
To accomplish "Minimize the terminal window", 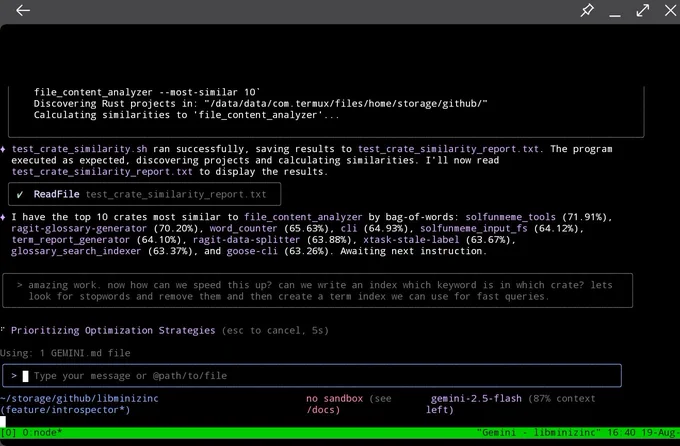I will coord(615,14).
